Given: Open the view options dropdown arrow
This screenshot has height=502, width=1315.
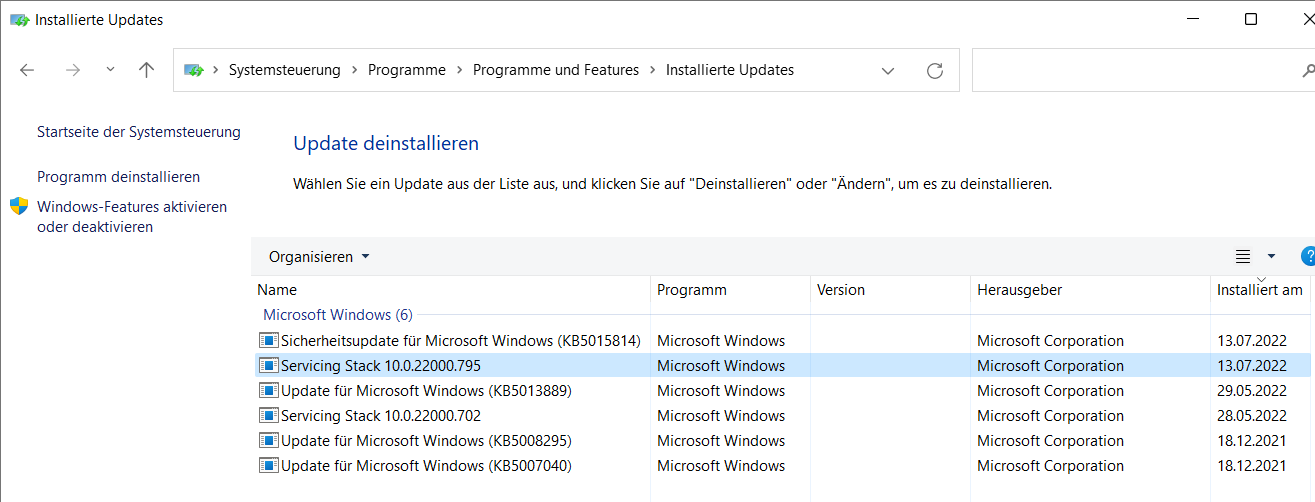Looking at the screenshot, I should click(x=1271, y=257).
